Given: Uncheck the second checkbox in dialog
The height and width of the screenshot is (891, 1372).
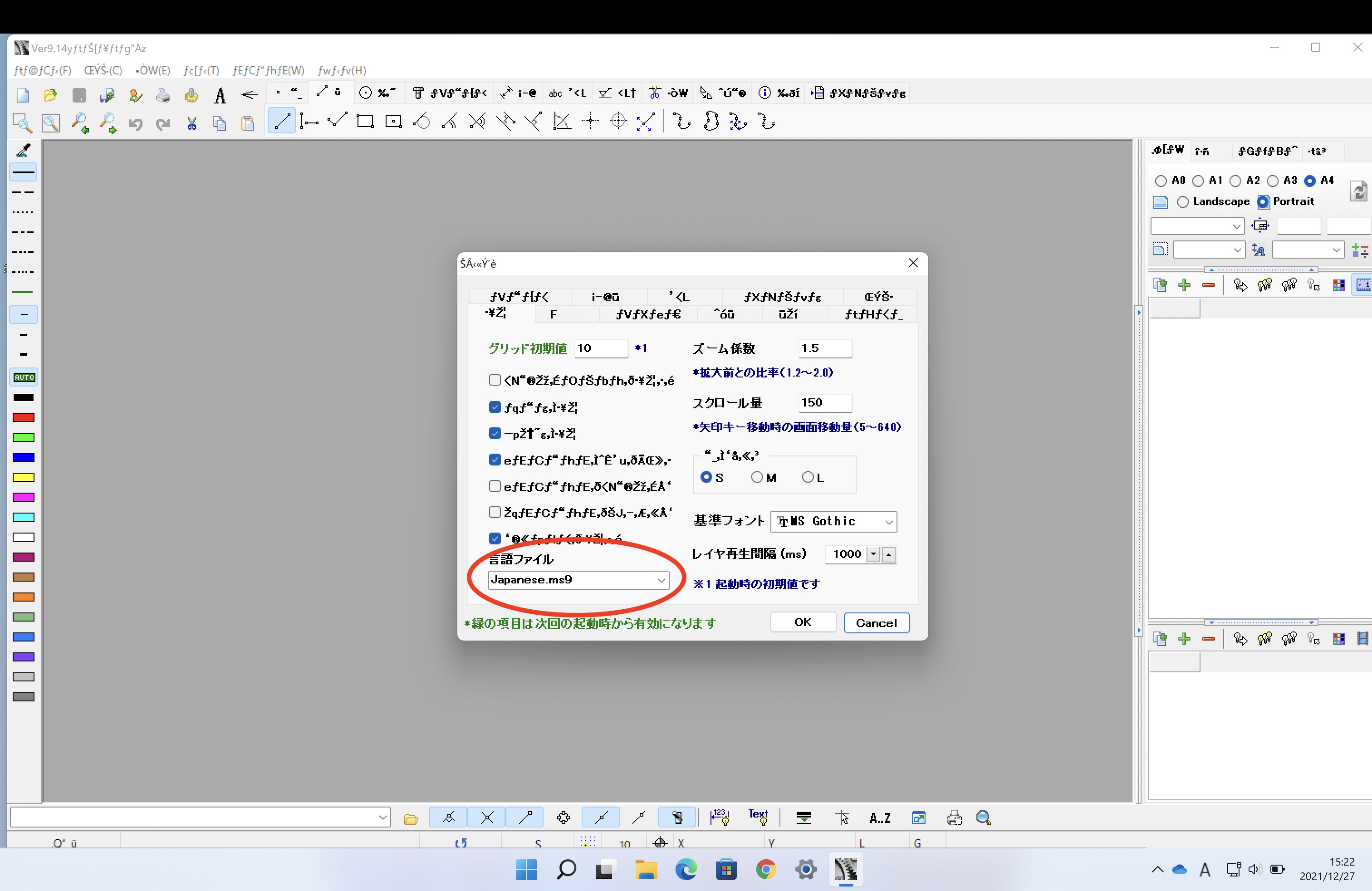Looking at the screenshot, I should 494,433.
